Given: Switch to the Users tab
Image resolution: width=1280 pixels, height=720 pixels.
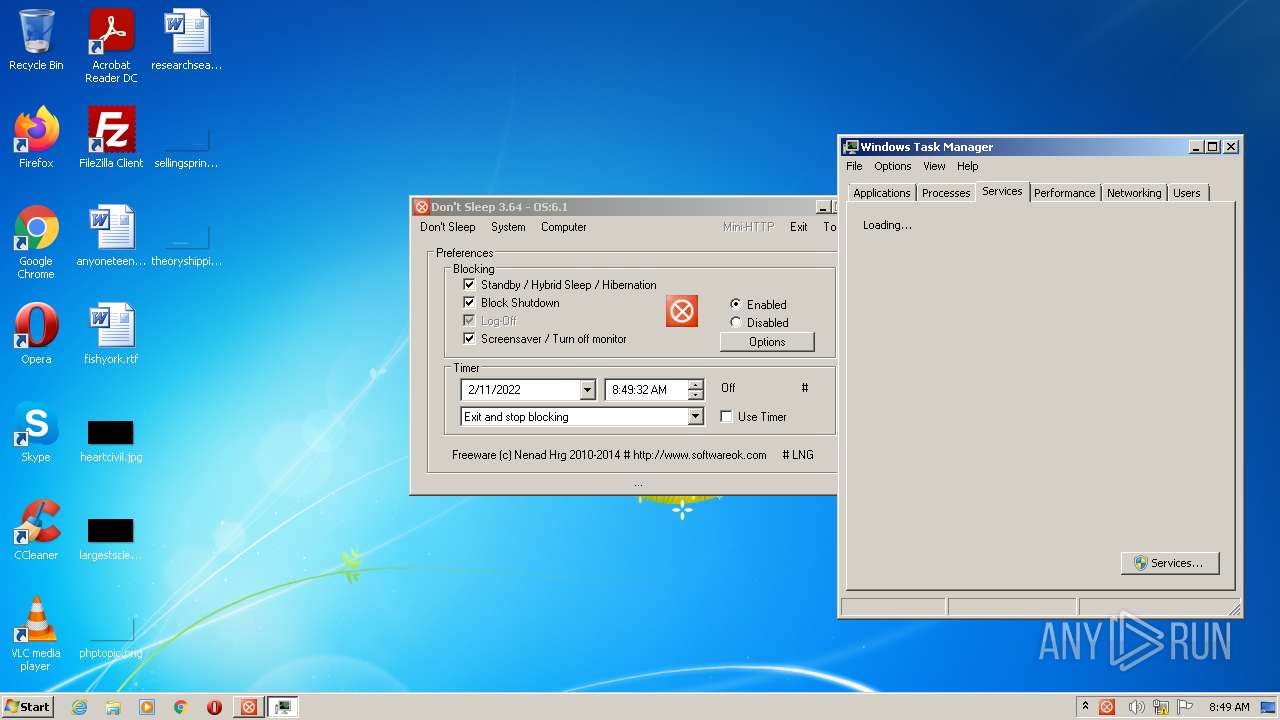Looking at the screenshot, I should 1187,193.
